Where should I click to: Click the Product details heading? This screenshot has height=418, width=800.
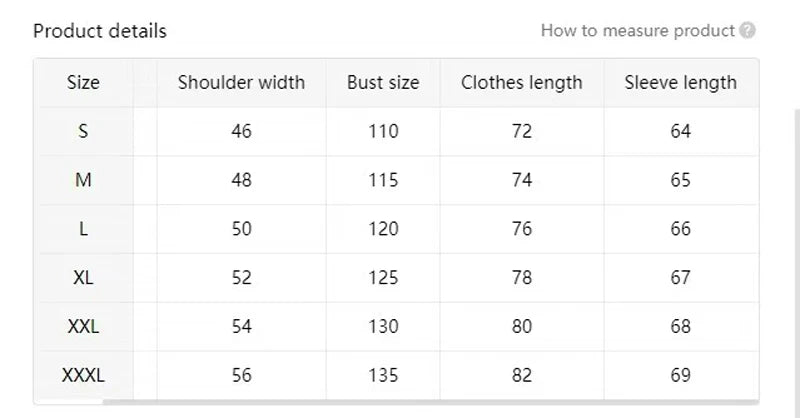point(100,31)
